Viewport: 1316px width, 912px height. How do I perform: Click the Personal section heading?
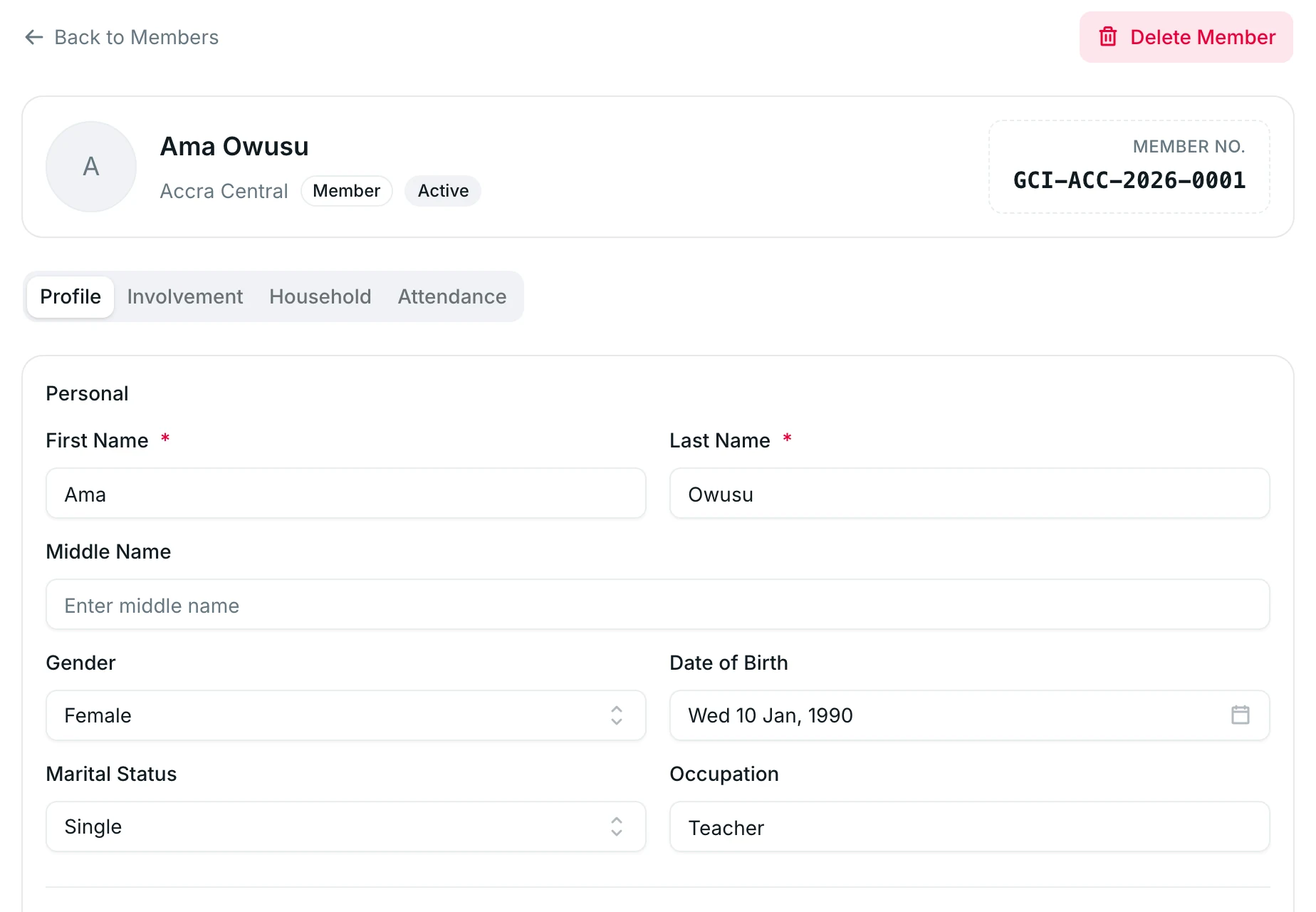coord(87,393)
